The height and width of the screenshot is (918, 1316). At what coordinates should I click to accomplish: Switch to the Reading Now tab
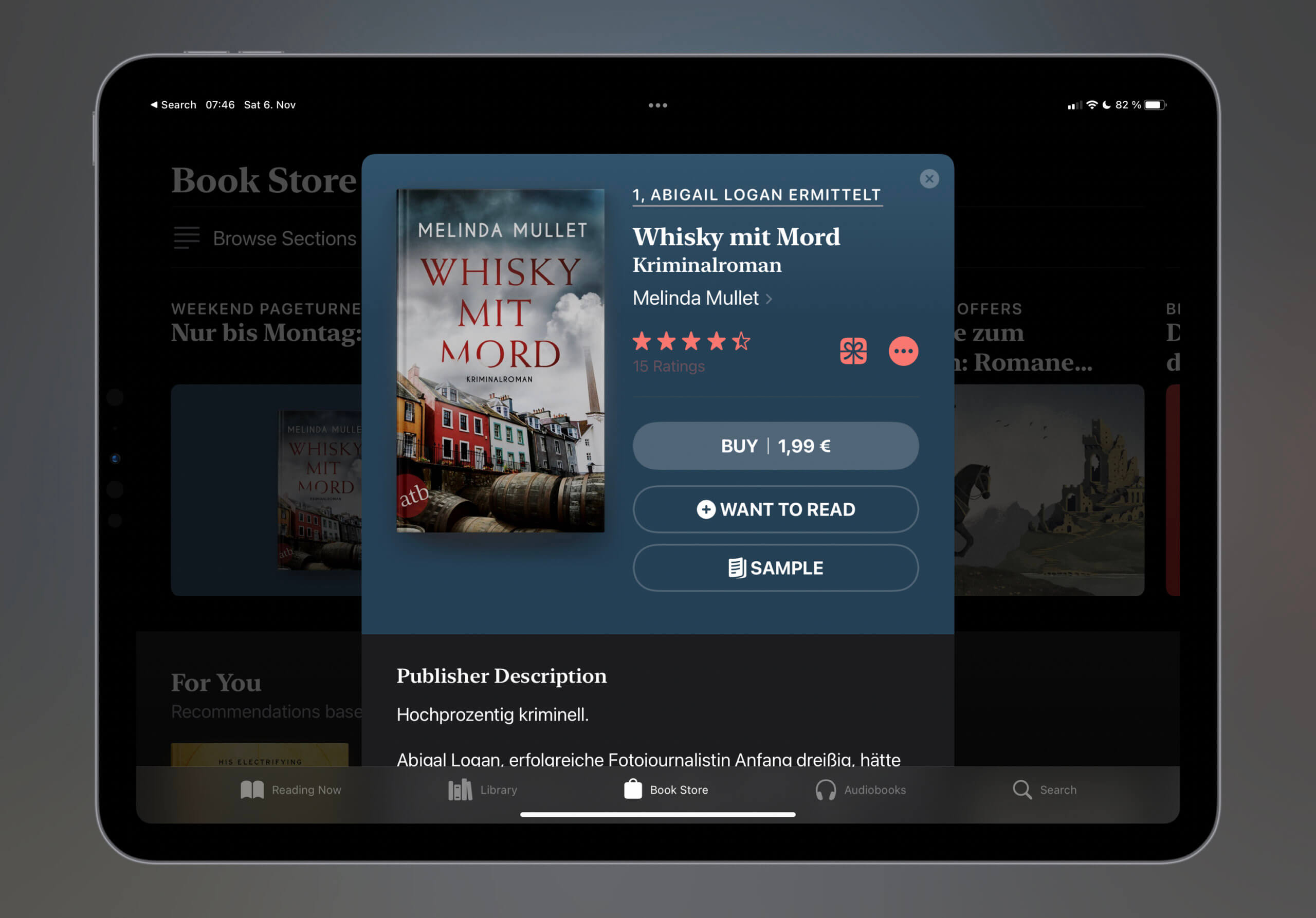(x=291, y=790)
